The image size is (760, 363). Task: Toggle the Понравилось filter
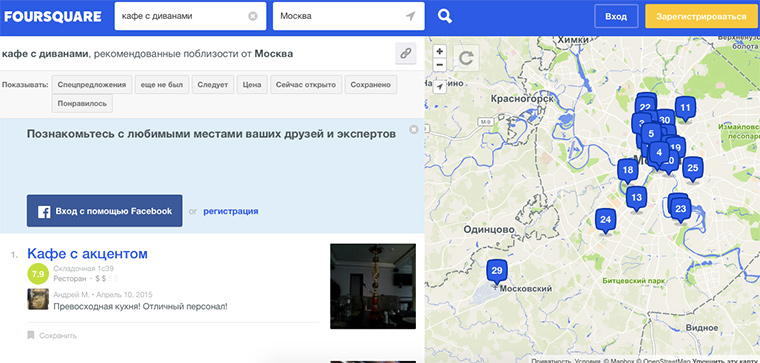pos(82,104)
